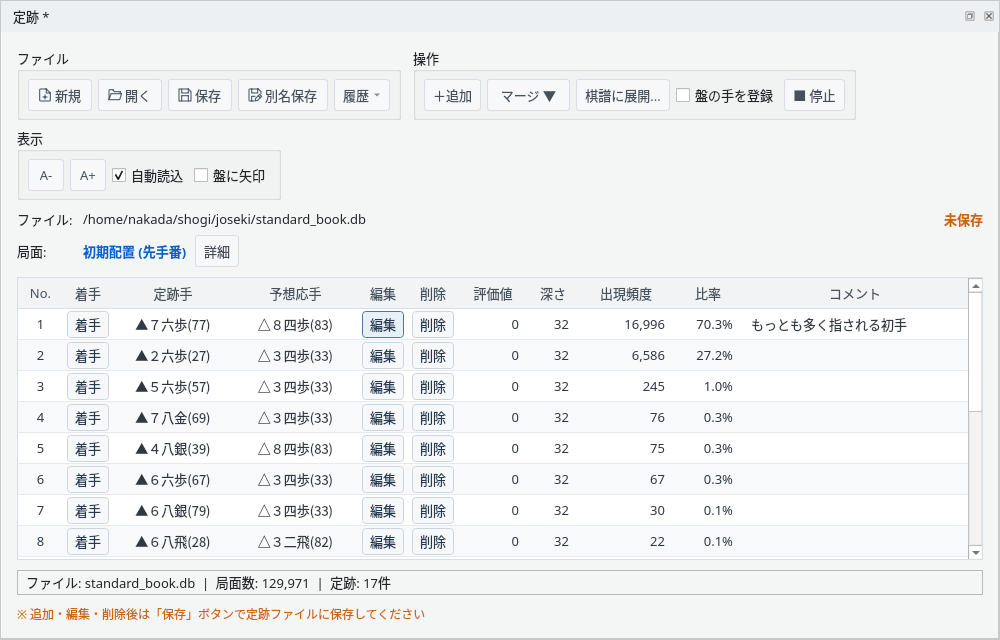
Task: Increase font size with A+ button
Action: [x=87, y=175]
